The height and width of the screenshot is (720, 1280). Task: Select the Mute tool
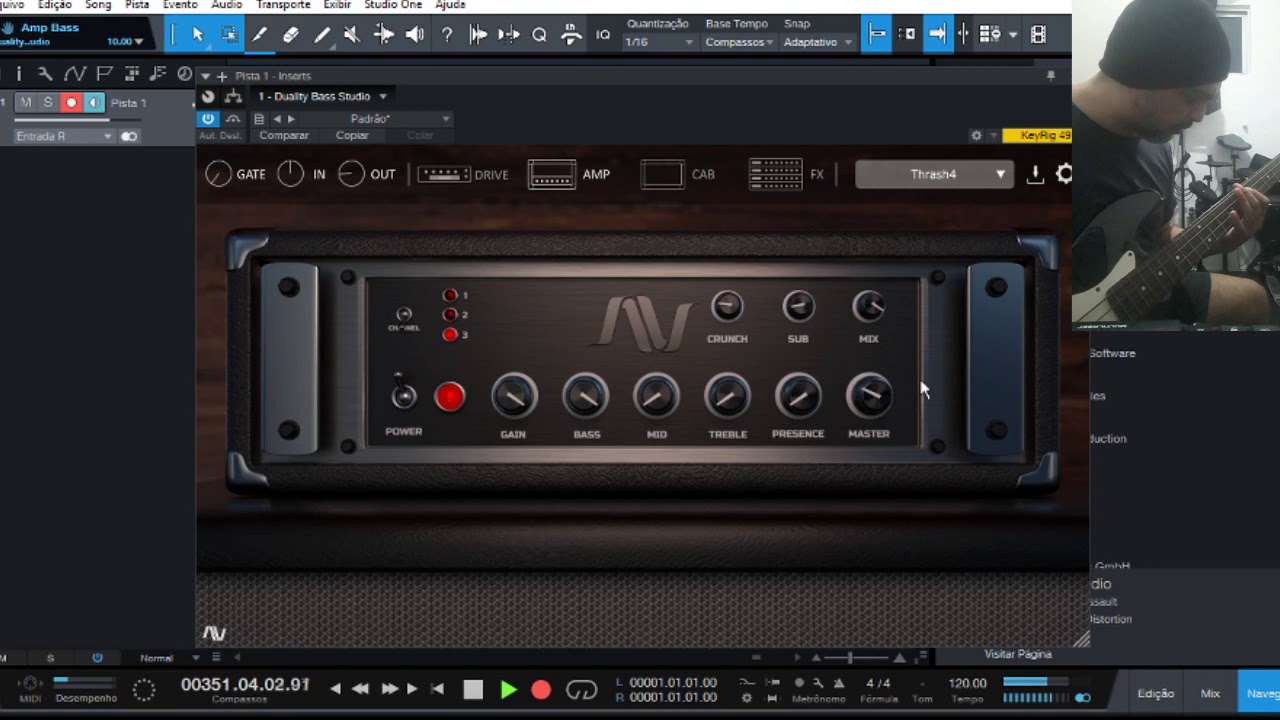click(352, 35)
